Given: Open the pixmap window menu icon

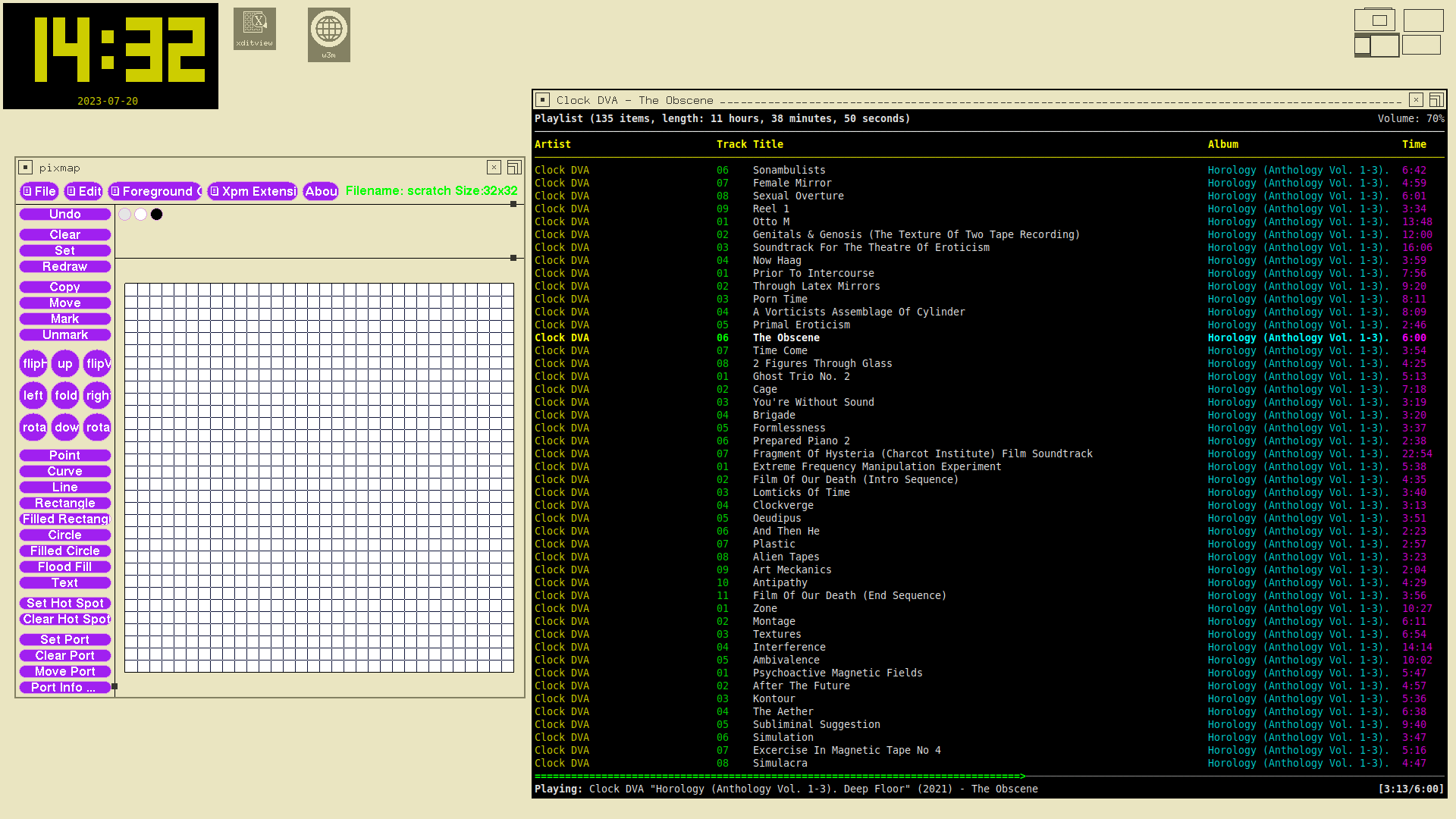Looking at the screenshot, I should (x=25, y=168).
